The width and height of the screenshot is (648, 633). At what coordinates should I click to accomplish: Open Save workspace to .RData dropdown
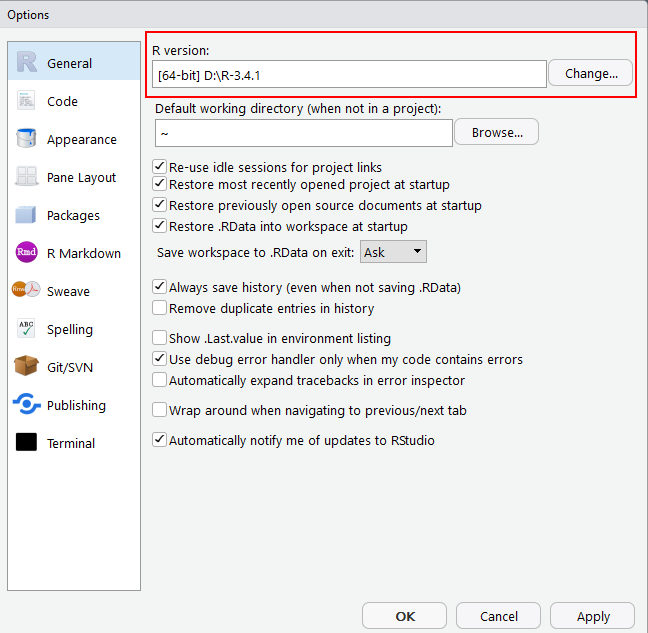(393, 252)
